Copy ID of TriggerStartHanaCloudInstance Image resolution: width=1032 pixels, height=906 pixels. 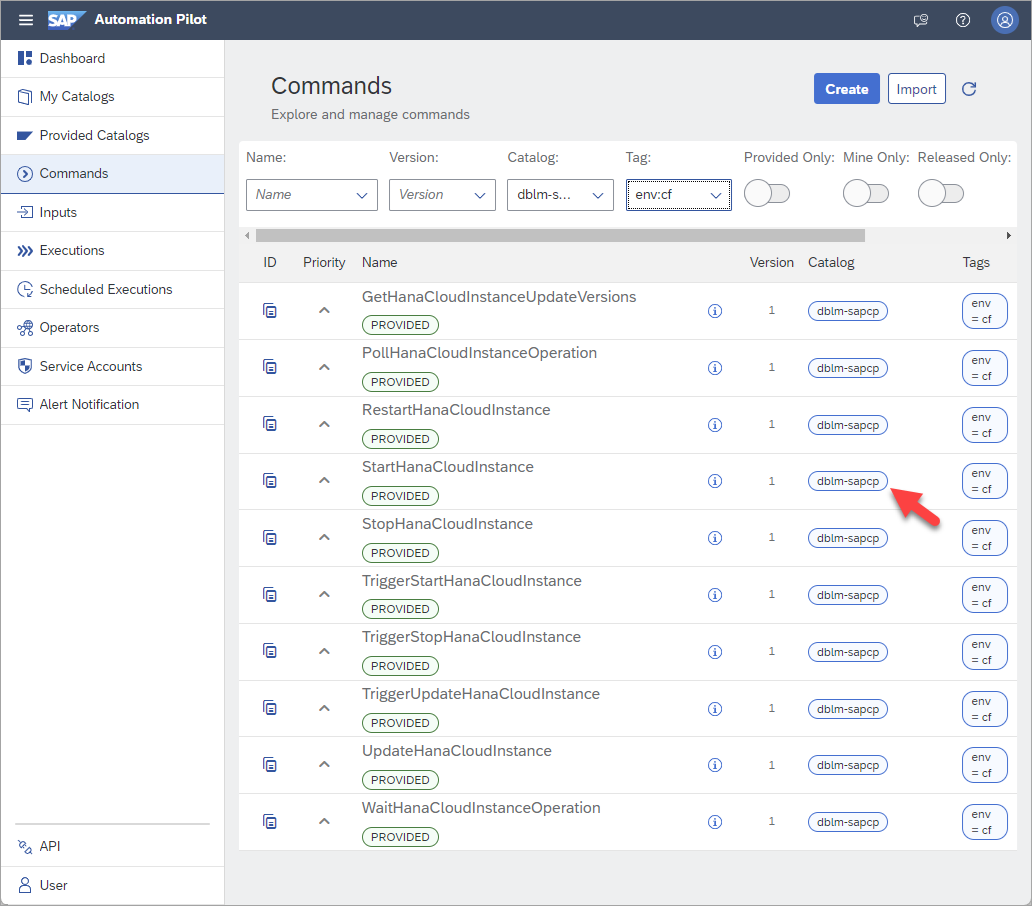coord(270,595)
